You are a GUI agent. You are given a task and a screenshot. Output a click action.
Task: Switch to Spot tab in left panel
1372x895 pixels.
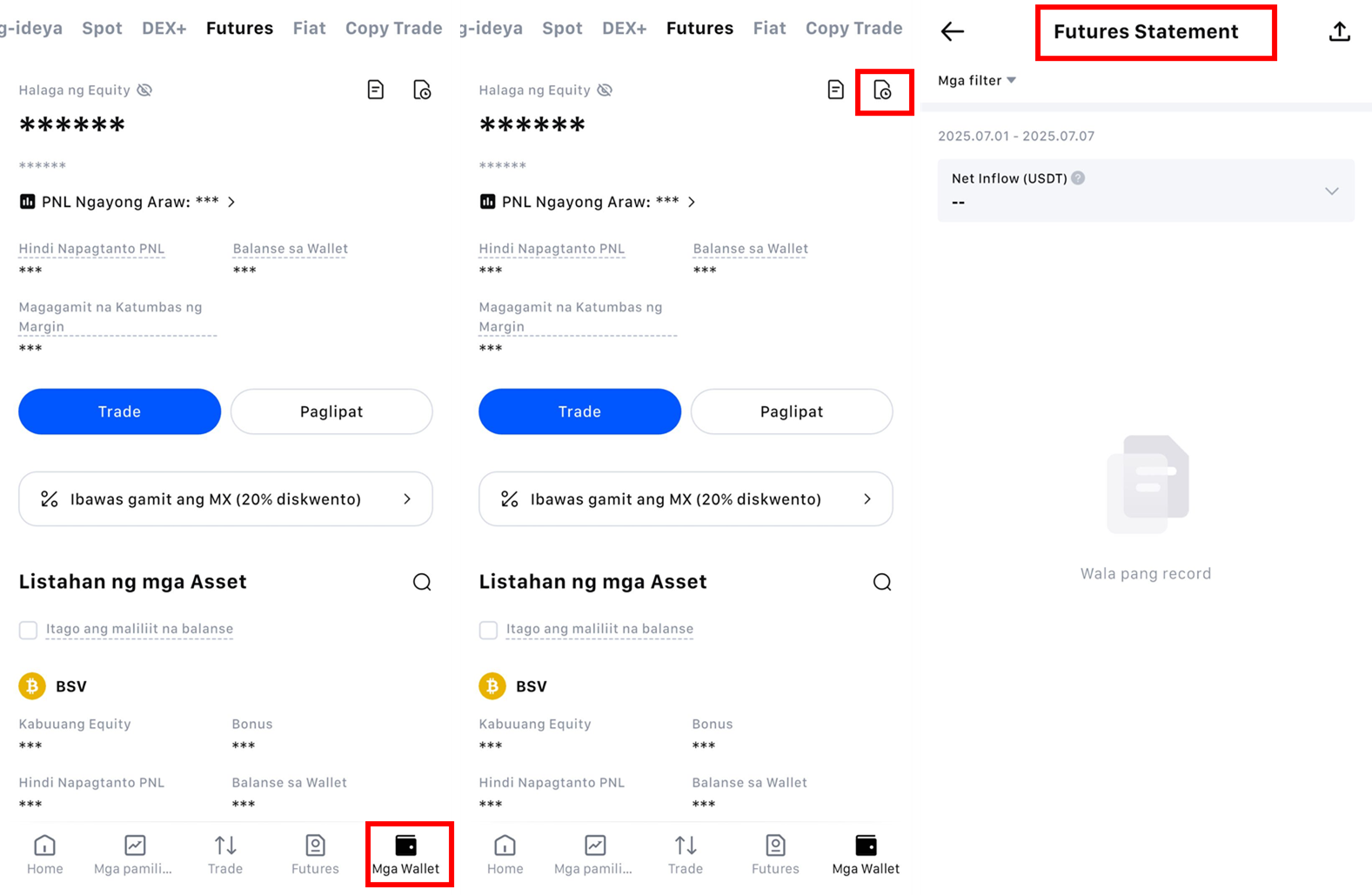(102, 28)
